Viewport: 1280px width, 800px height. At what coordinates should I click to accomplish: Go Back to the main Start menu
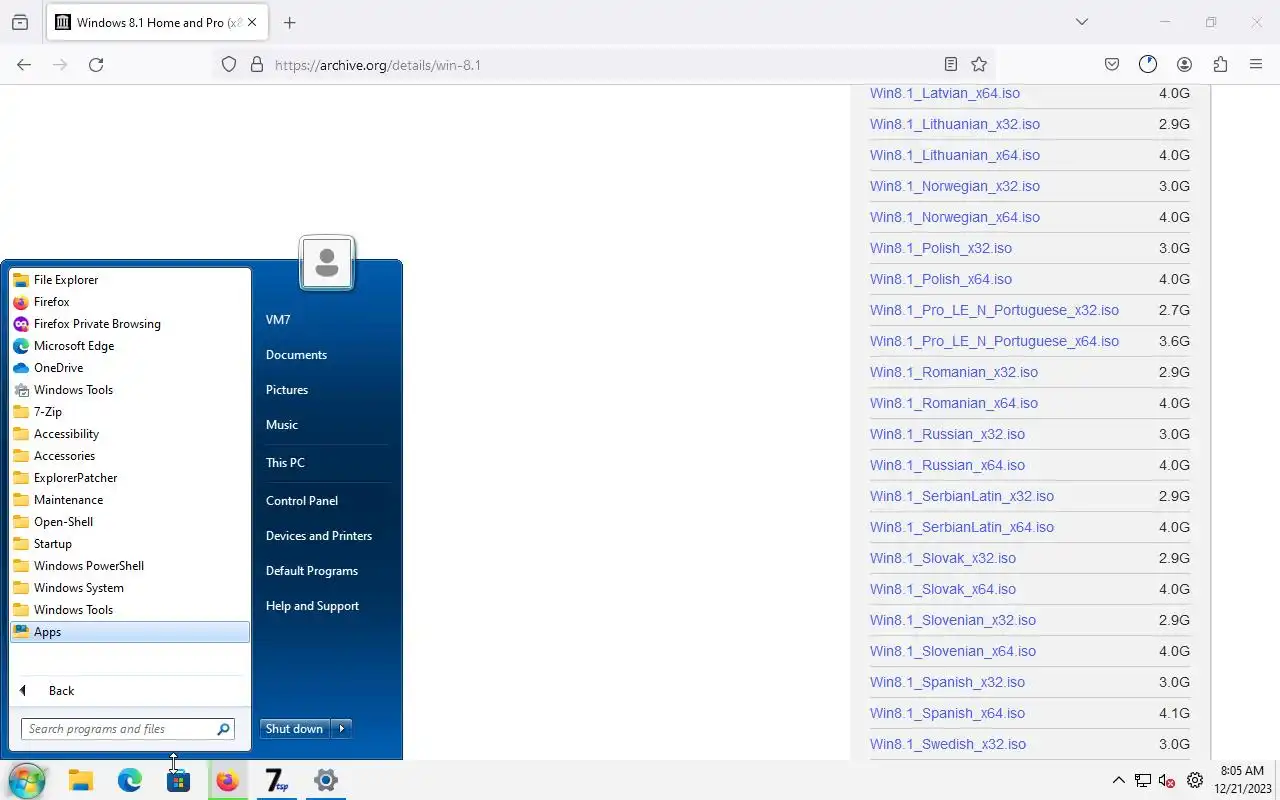[130, 691]
